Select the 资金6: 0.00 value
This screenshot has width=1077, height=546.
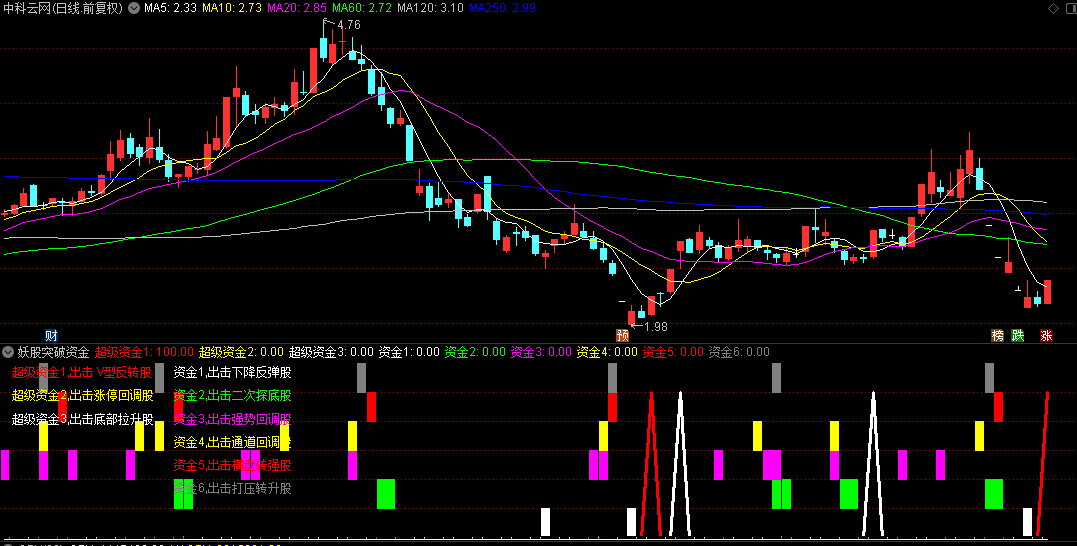point(739,352)
